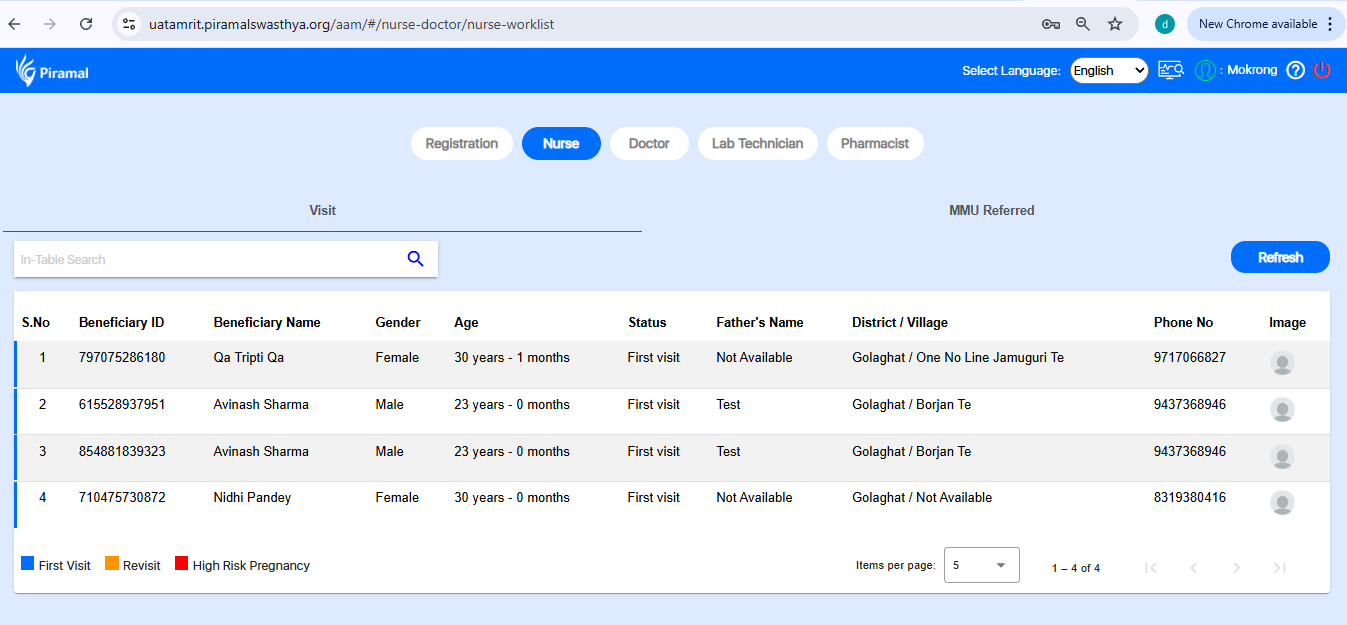Click the red power logout icon
Image resolution: width=1347 pixels, height=625 pixels.
click(x=1322, y=70)
